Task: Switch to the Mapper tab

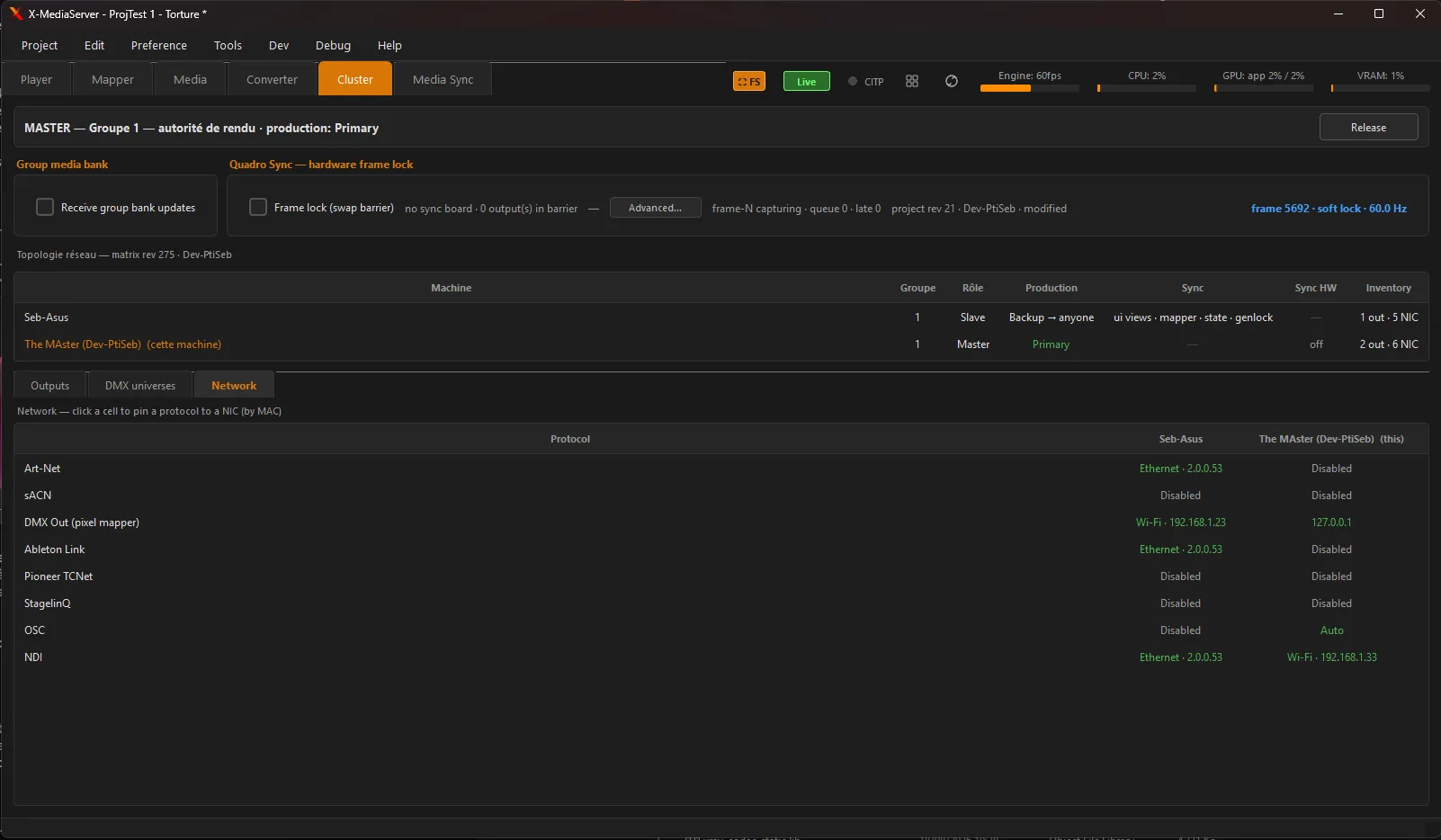Action: [x=112, y=79]
